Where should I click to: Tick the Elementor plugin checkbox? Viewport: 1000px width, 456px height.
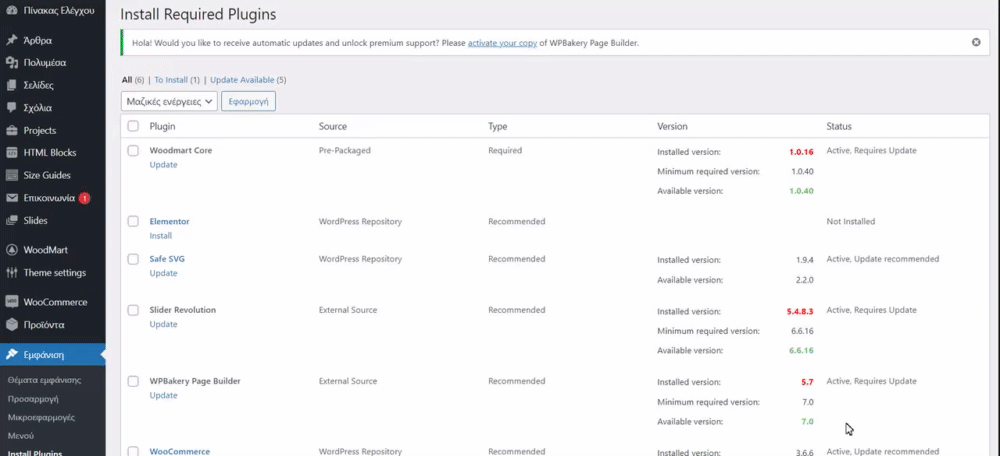pos(133,221)
